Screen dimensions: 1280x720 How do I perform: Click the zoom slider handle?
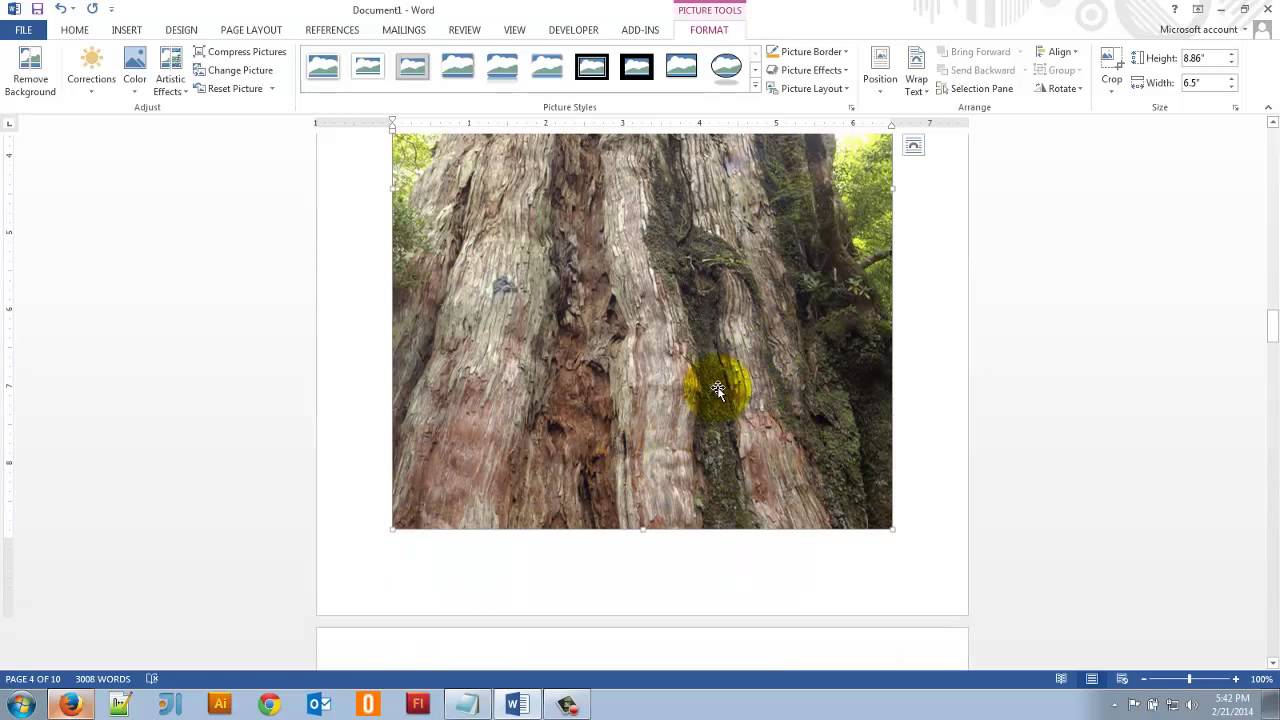tap(1189, 679)
